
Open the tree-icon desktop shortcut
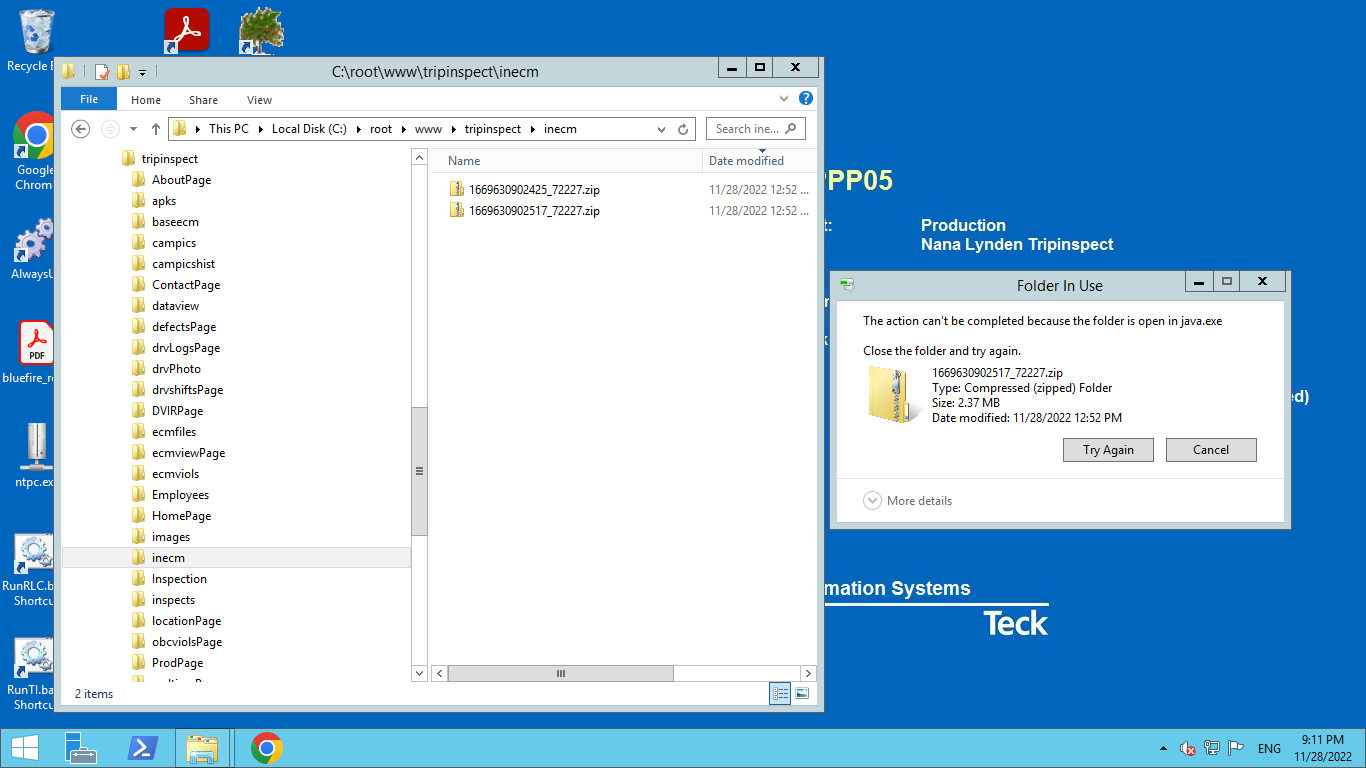pyautogui.click(x=261, y=31)
